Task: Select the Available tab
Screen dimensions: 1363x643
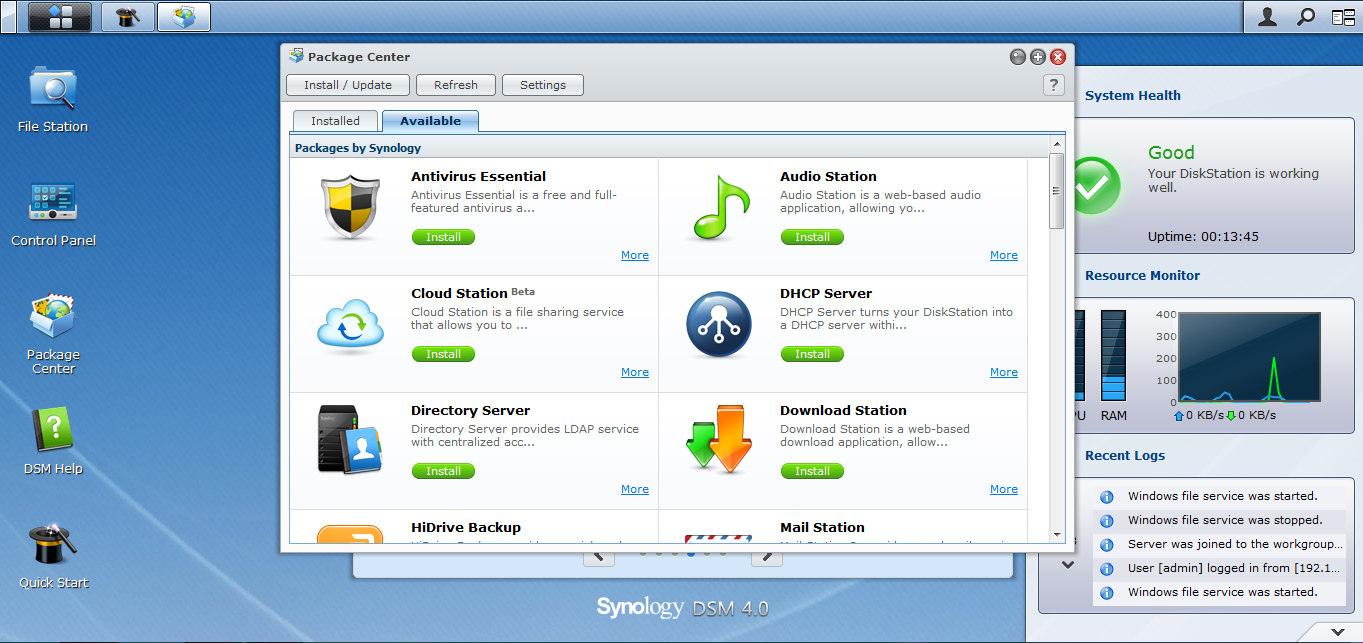Action: coord(430,121)
